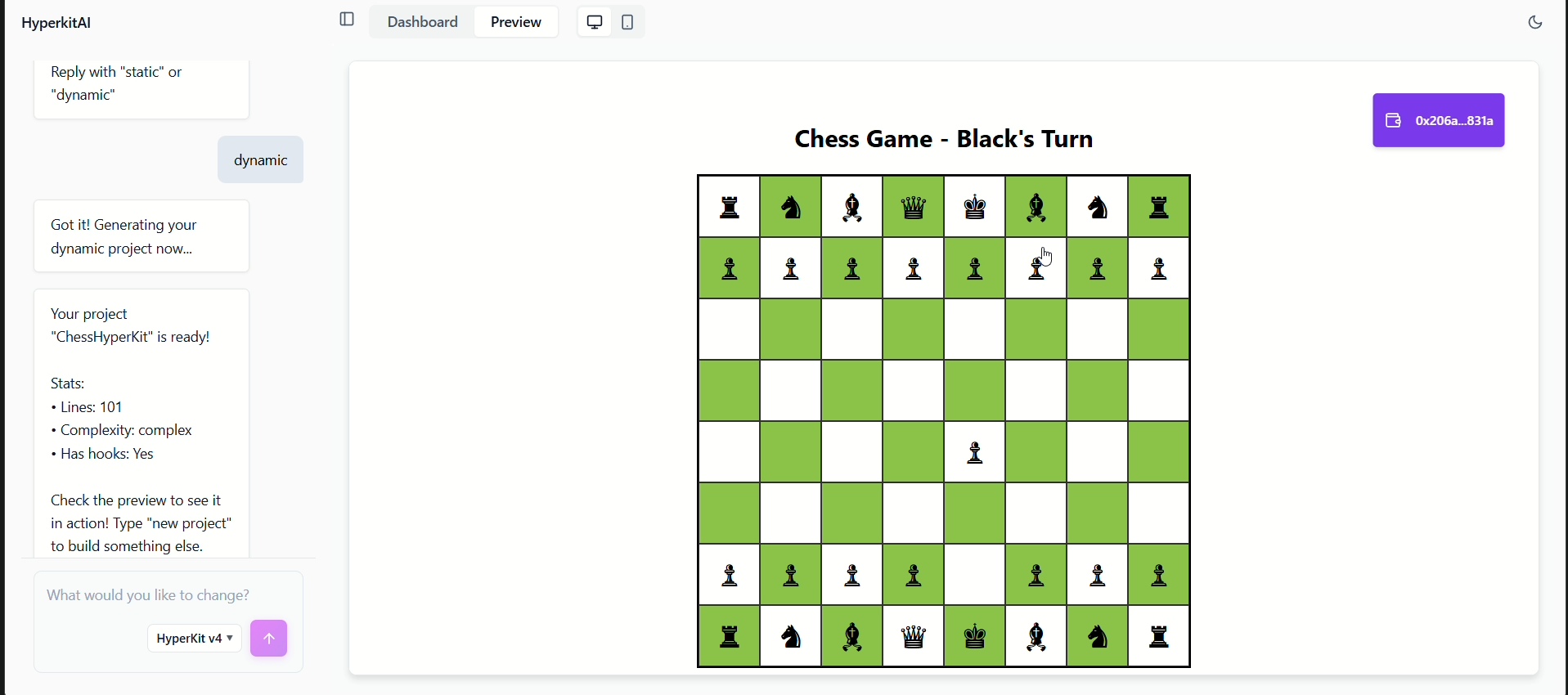This screenshot has width=1568, height=695.
Task: Click the bottom-row king piece
Action: pyautogui.click(x=975, y=637)
